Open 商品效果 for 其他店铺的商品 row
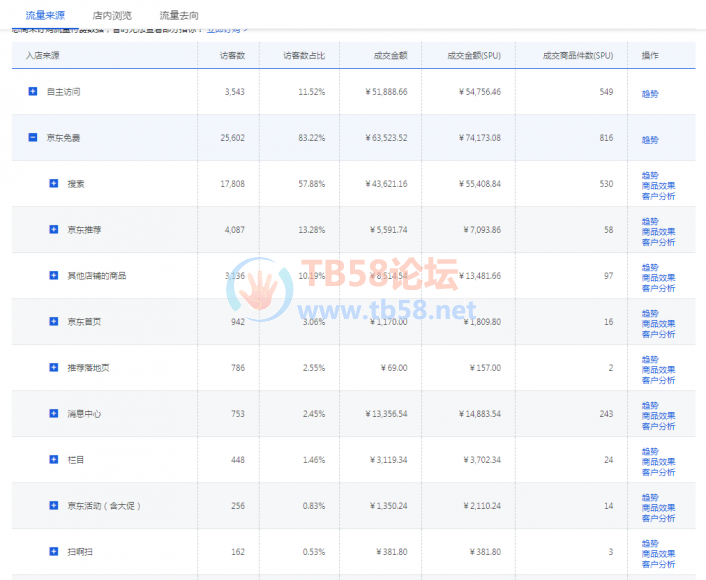 coord(658,277)
